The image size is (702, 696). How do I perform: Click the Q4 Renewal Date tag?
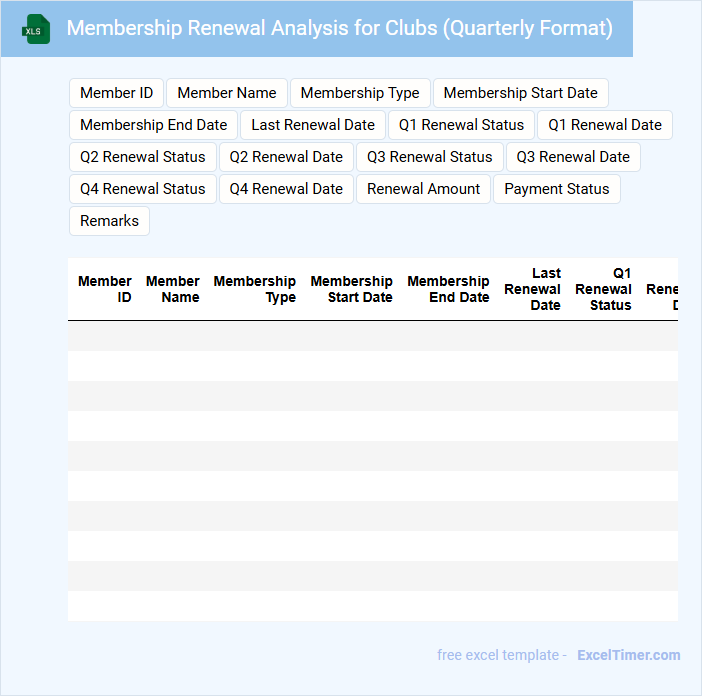[286, 189]
